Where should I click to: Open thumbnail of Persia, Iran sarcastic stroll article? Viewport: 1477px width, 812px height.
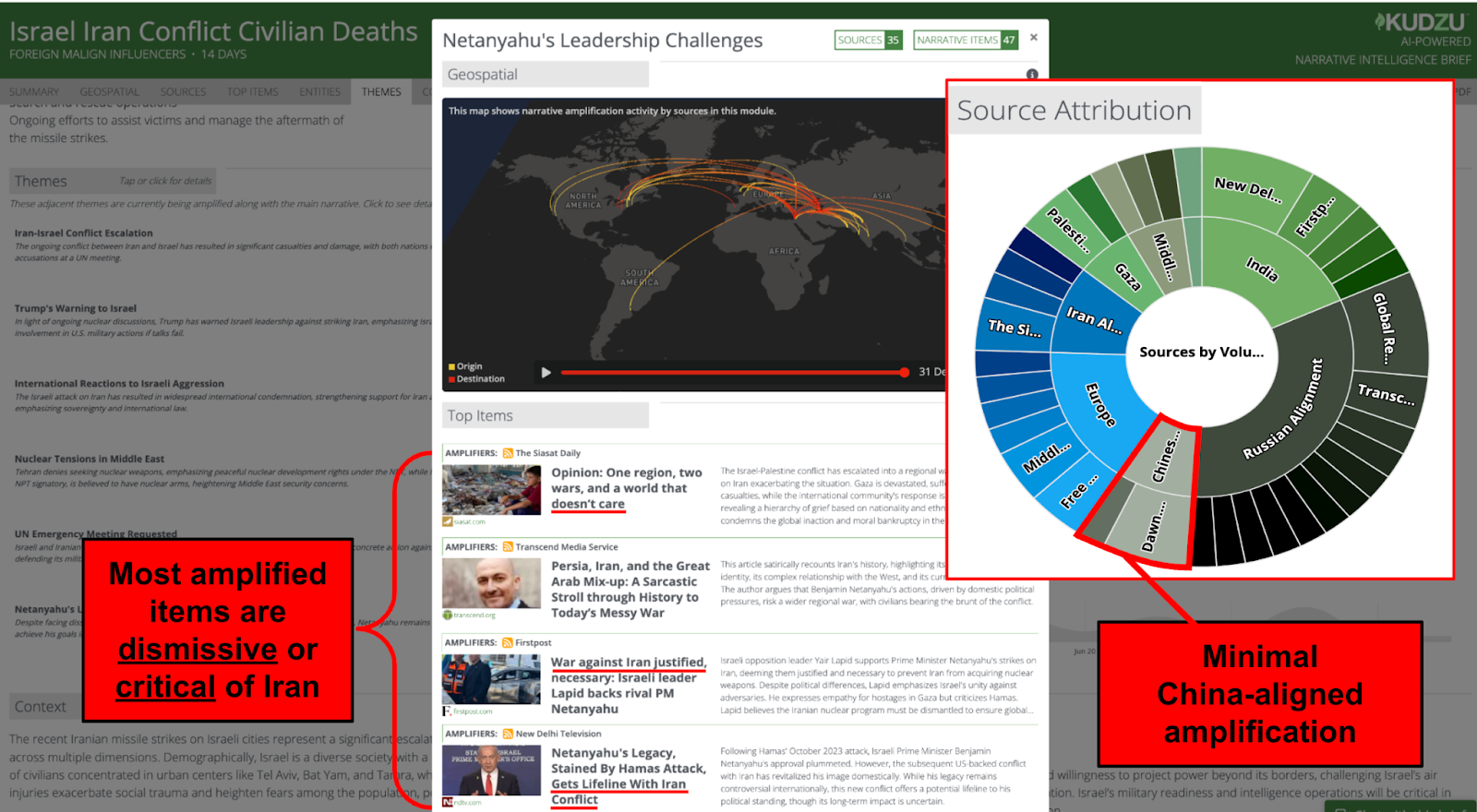[x=491, y=583]
